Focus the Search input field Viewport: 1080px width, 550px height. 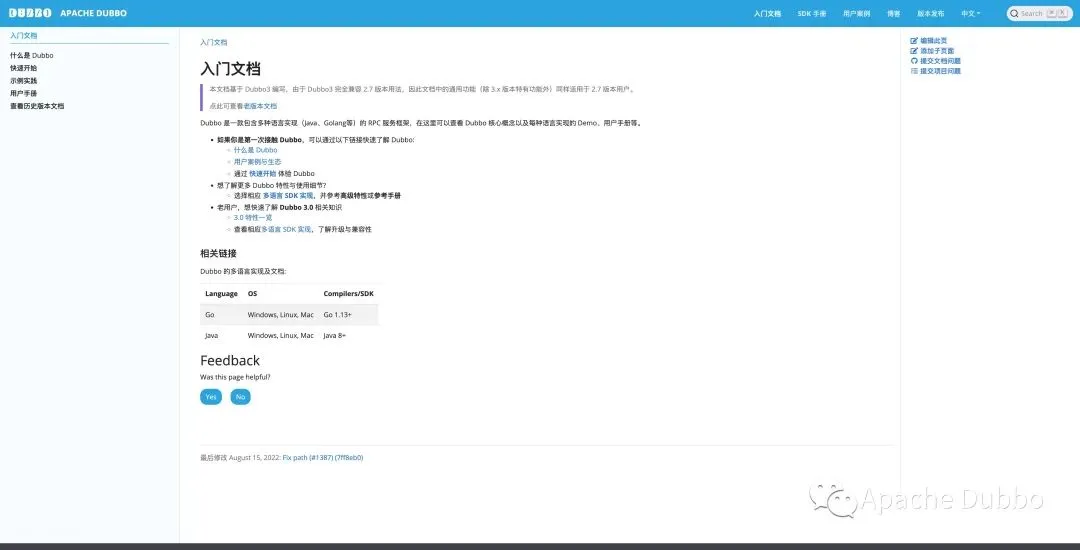click(1039, 14)
